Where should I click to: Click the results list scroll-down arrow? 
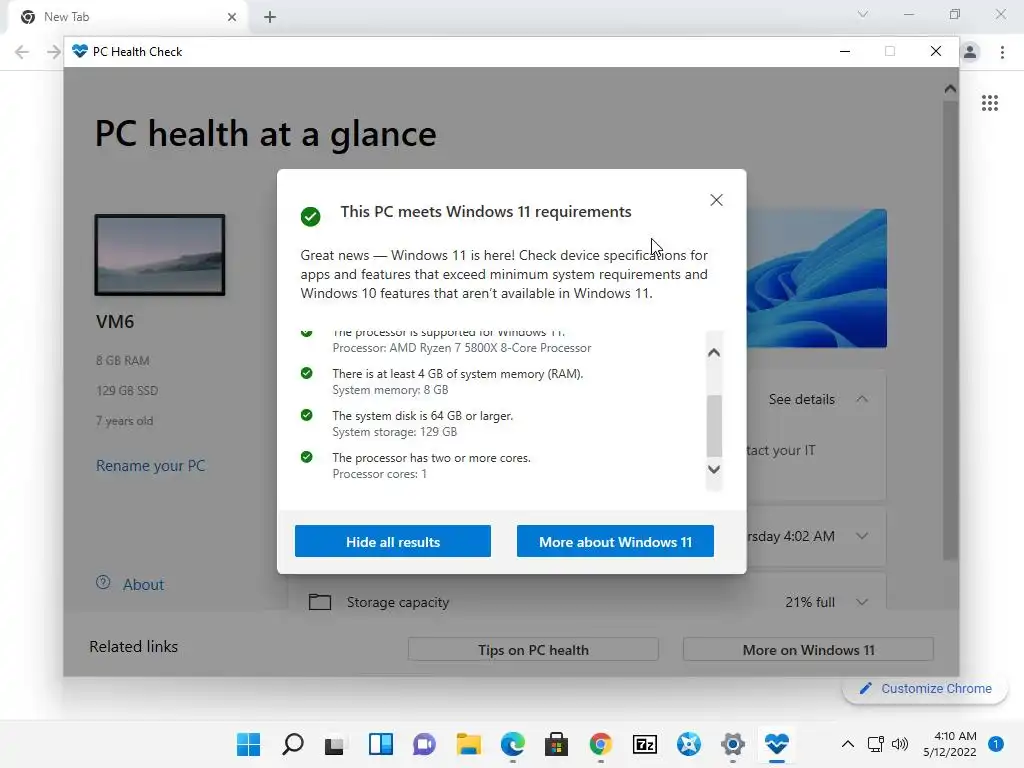(714, 469)
